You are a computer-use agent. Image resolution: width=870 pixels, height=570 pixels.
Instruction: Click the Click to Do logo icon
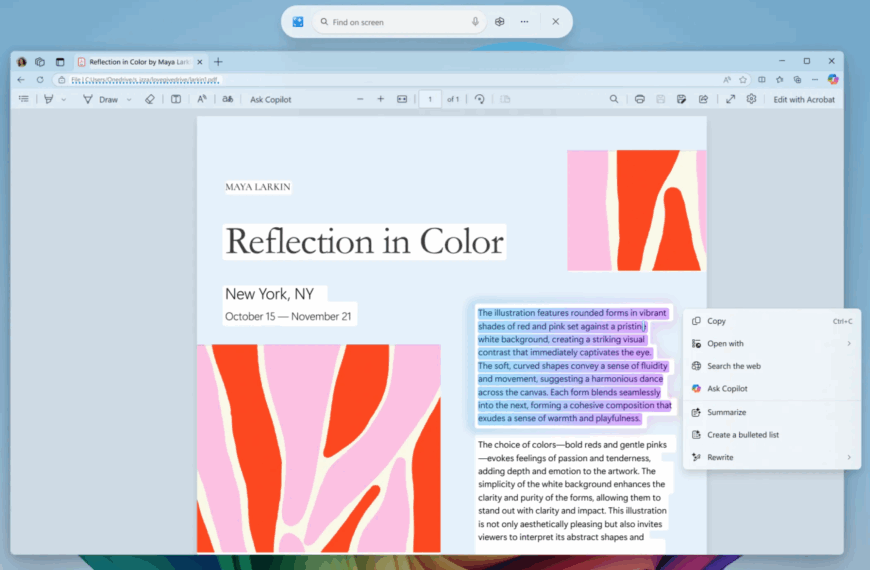(x=298, y=22)
